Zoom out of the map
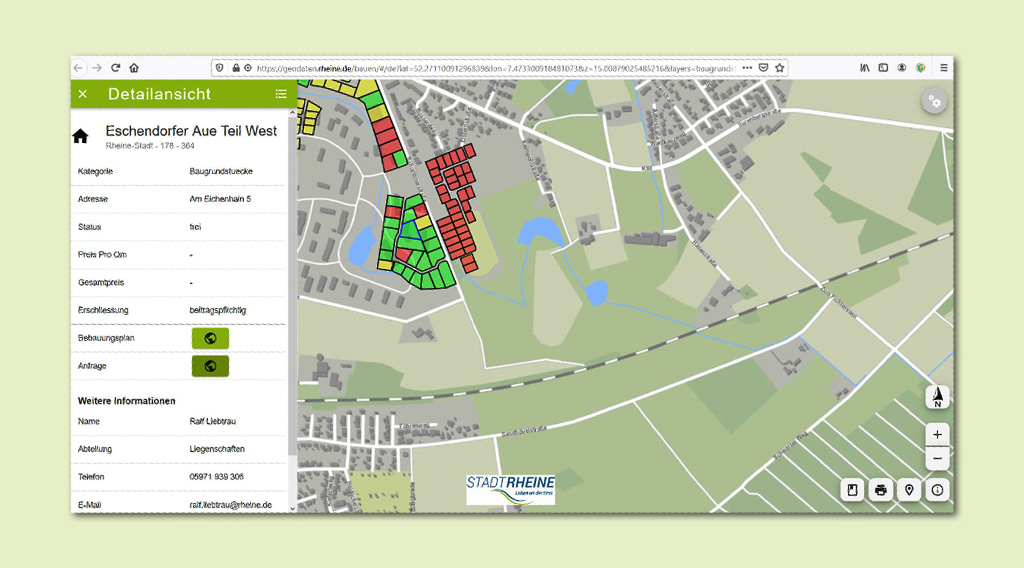Image resolution: width=1024 pixels, height=568 pixels. pyautogui.click(x=937, y=458)
